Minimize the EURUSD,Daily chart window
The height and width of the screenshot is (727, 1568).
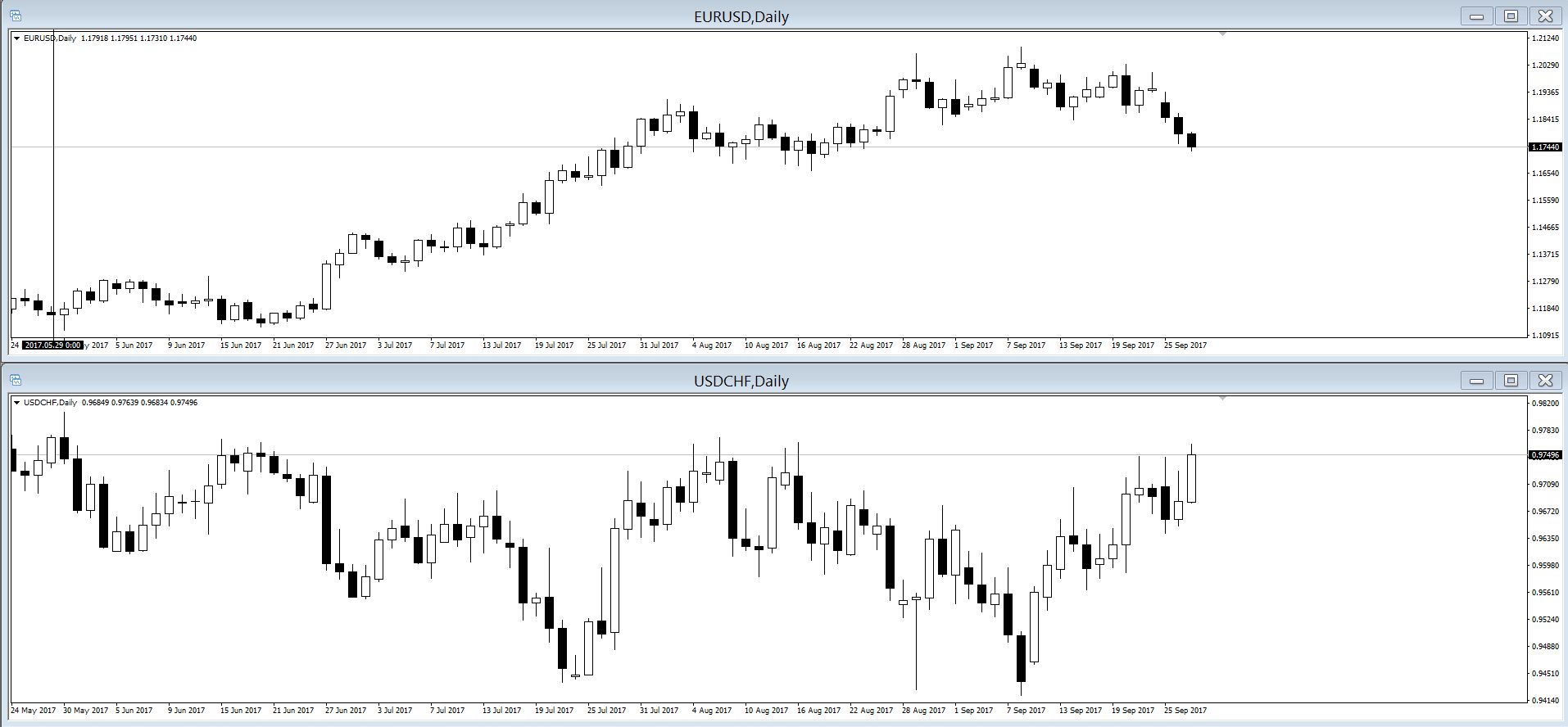tap(1476, 16)
